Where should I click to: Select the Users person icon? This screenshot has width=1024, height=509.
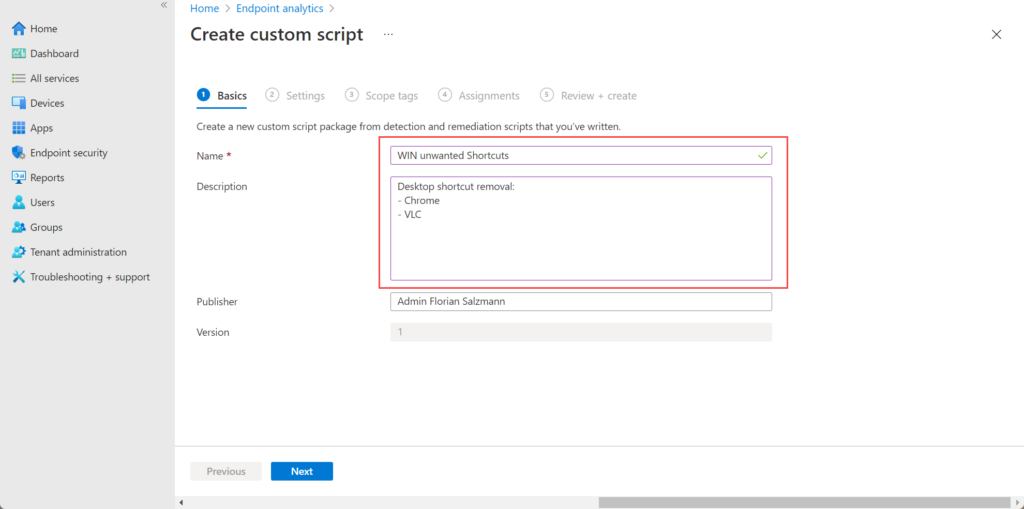point(19,203)
